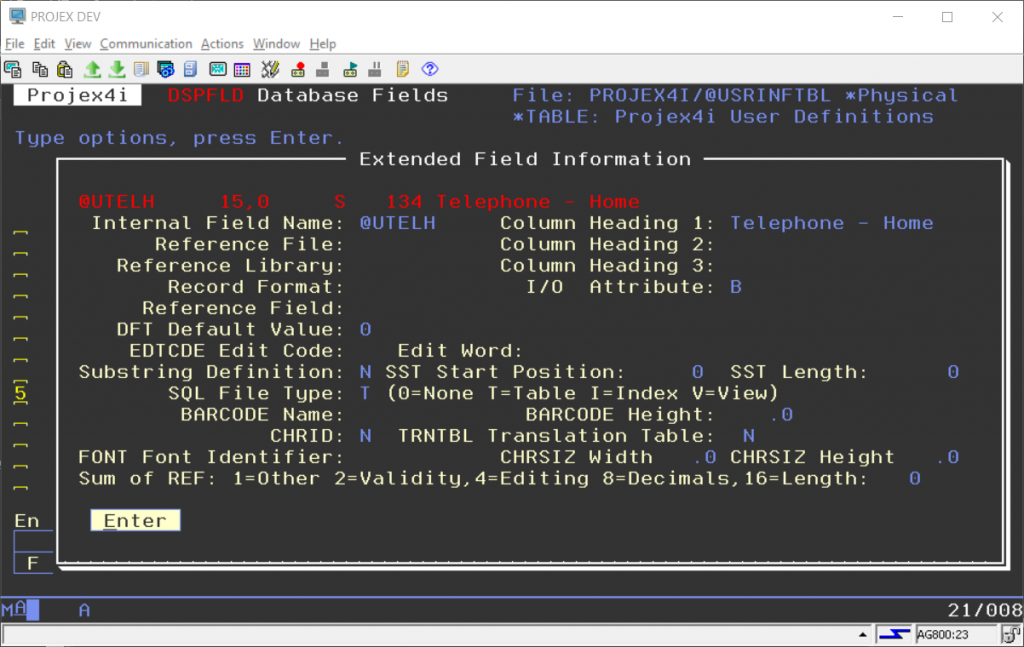Screen dimensions: 1024x647
Task: Click the TRNTBL Translation Table value N
Action: (748, 436)
